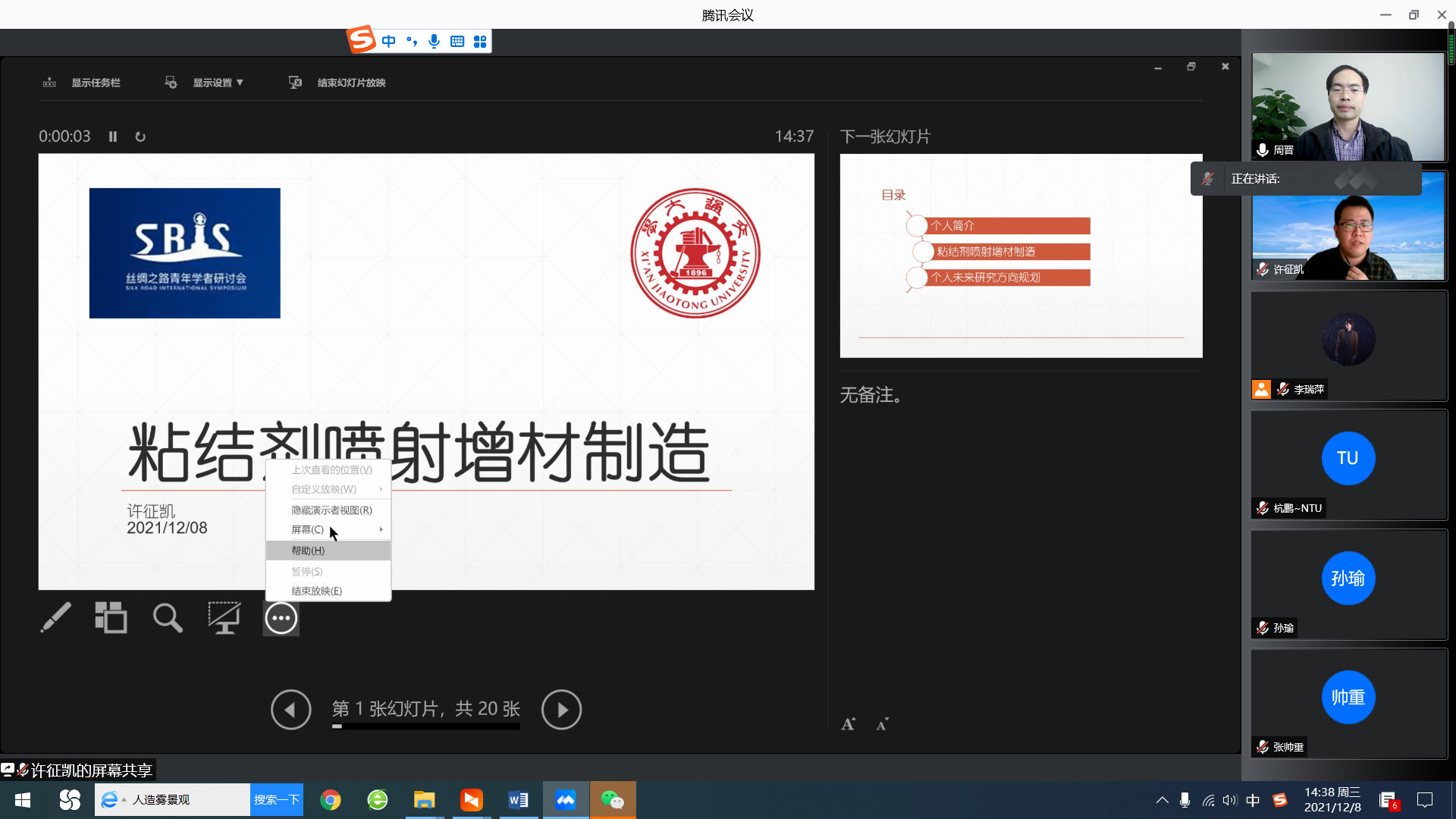Choose 隐藏演示者视图(R) menu item
This screenshot has width=1456, height=819.
point(331,510)
